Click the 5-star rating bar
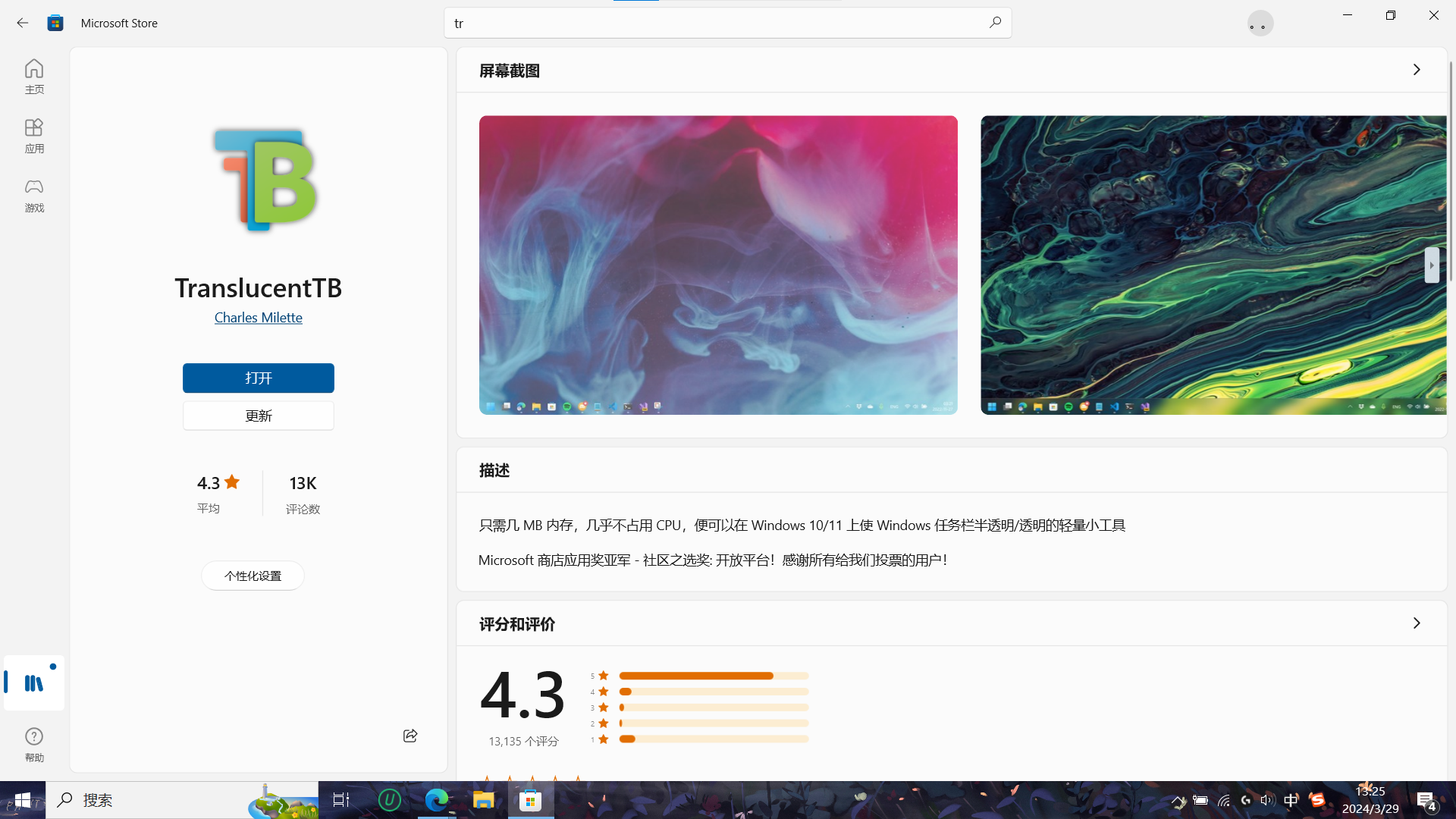This screenshot has height=819, width=1456. coord(714,676)
